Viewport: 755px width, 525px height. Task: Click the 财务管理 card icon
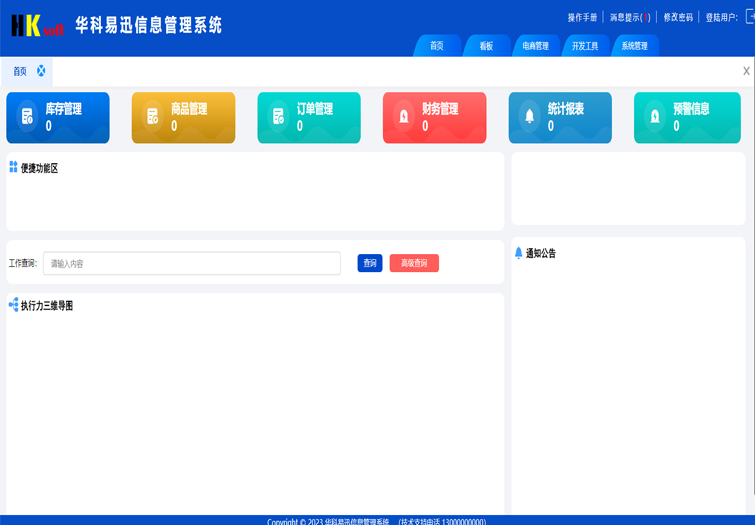(x=404, y=117)
